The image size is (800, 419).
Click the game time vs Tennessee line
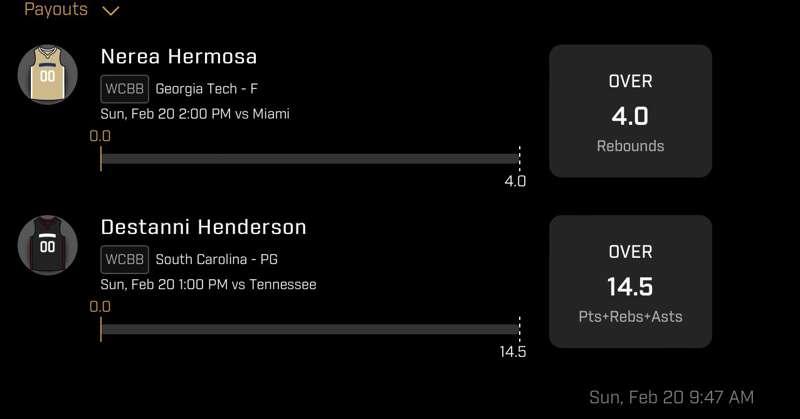coord(208,284)
